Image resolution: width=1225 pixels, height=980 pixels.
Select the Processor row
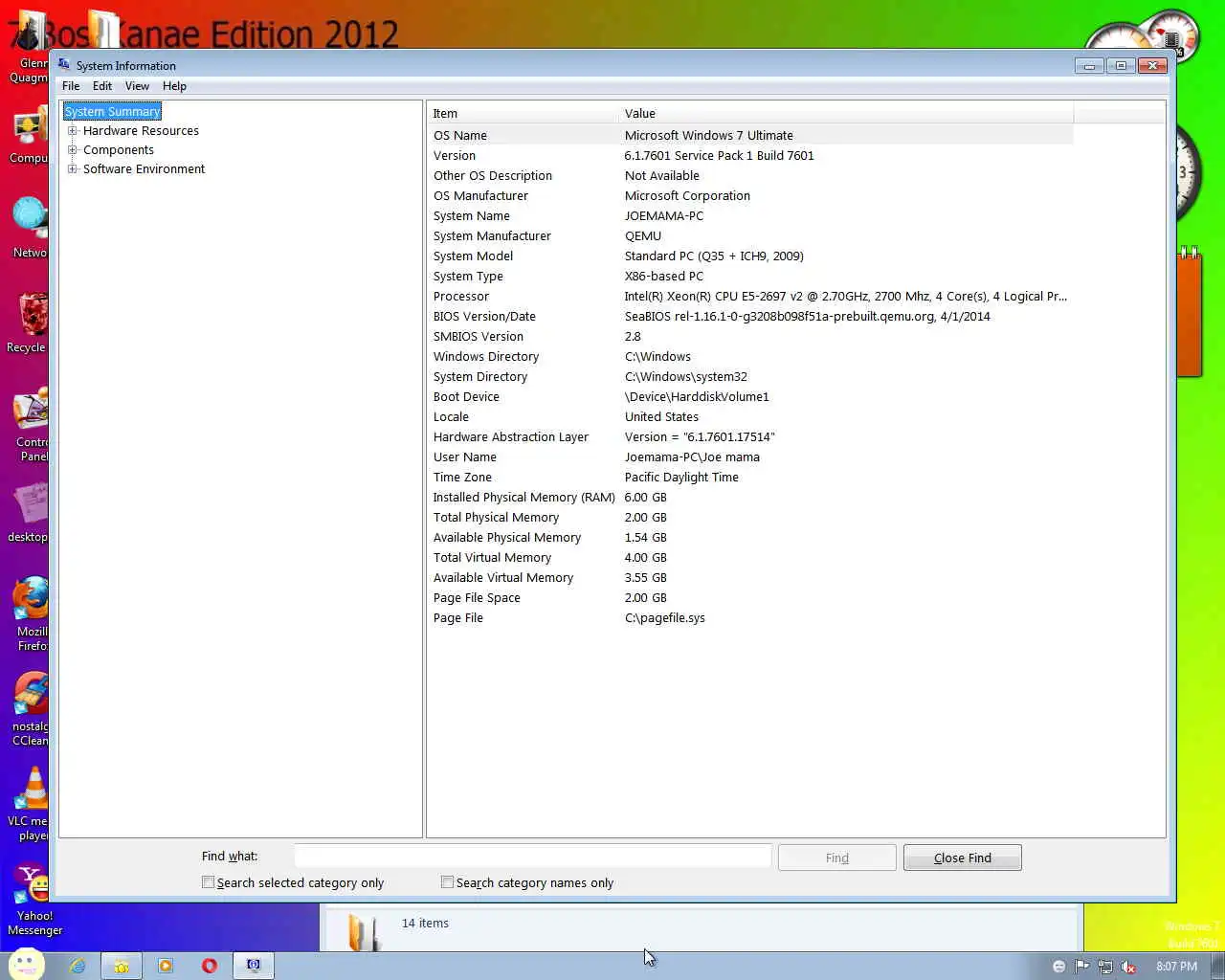click(x=750, y=296)
